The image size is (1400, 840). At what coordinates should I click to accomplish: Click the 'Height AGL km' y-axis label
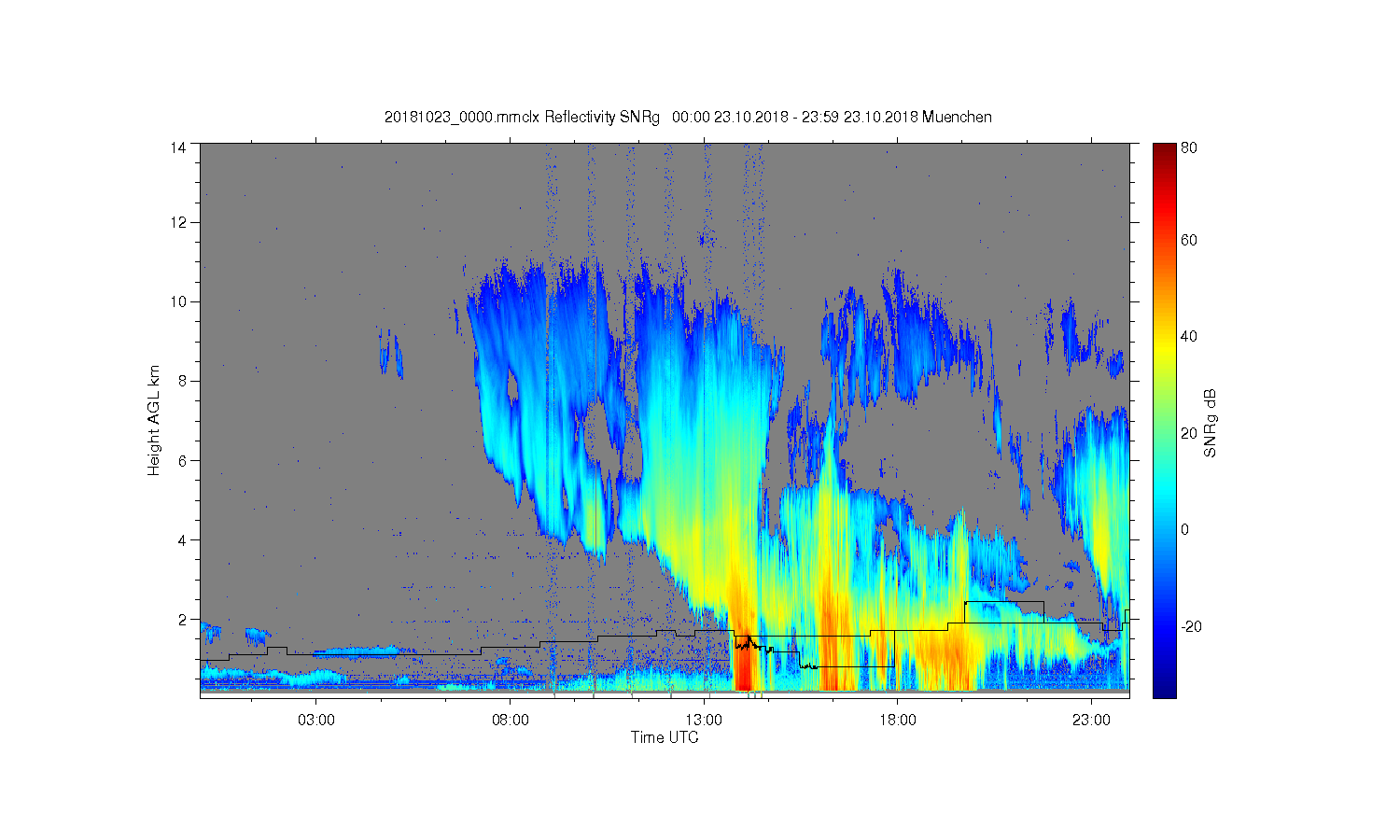click(x=154, y=421)
